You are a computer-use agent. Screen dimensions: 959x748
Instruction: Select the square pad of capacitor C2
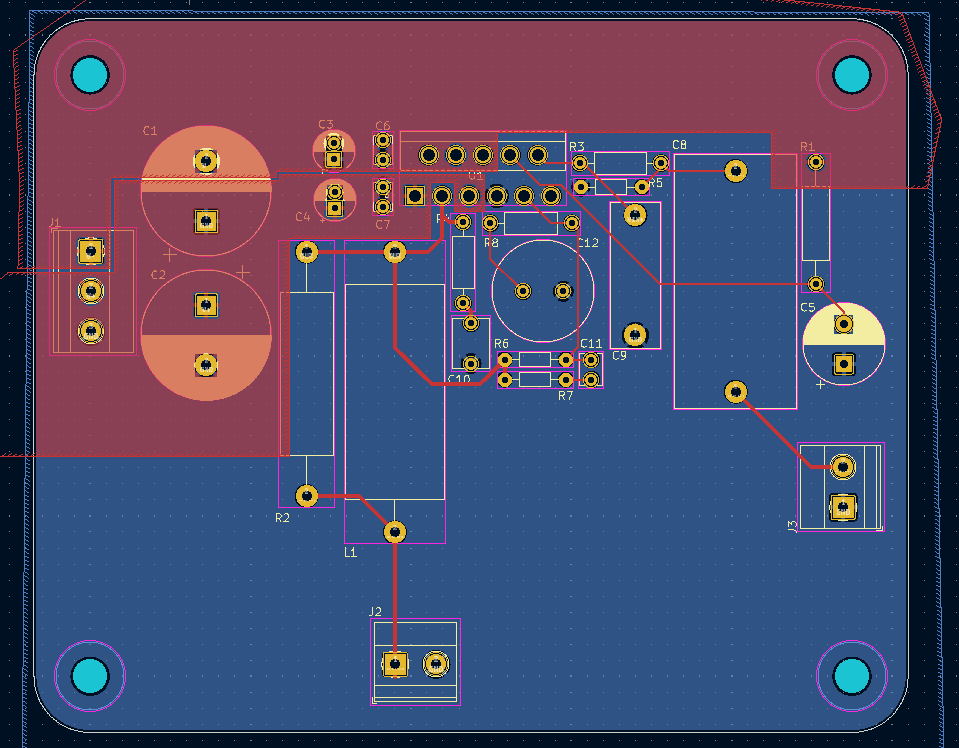206,305
